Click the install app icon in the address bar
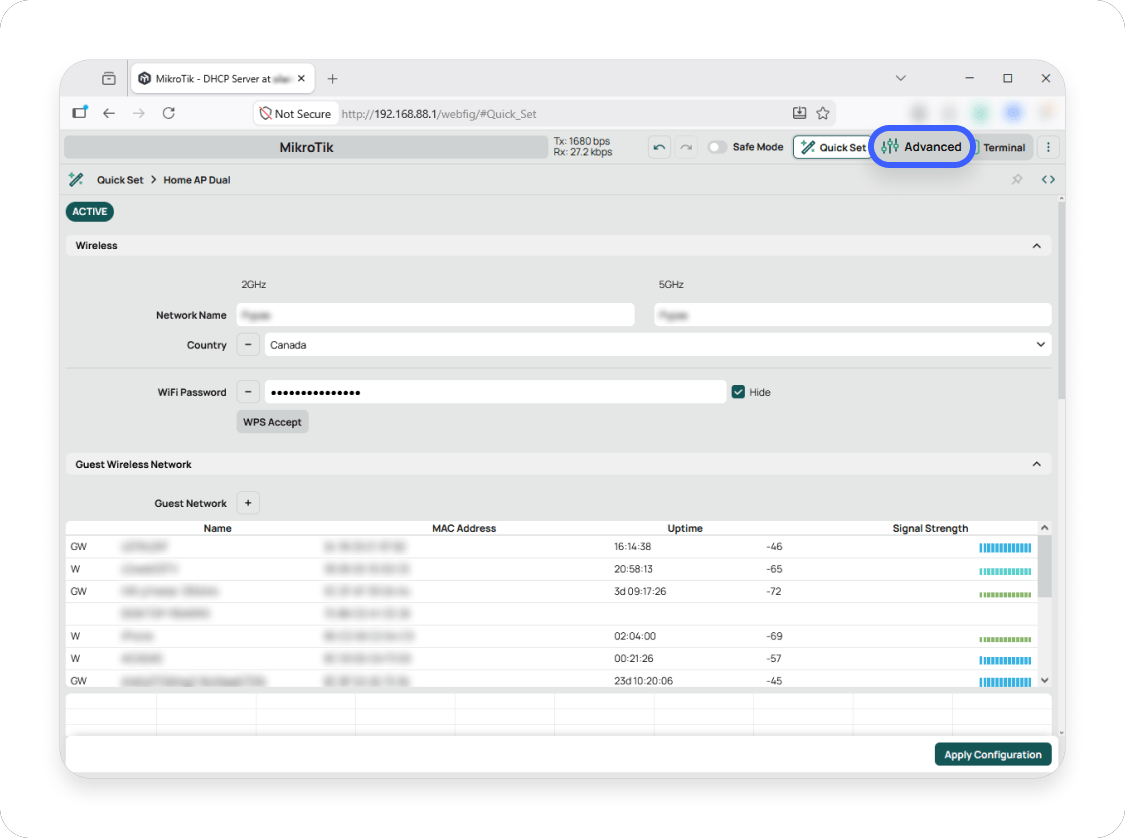 (799, 113)
